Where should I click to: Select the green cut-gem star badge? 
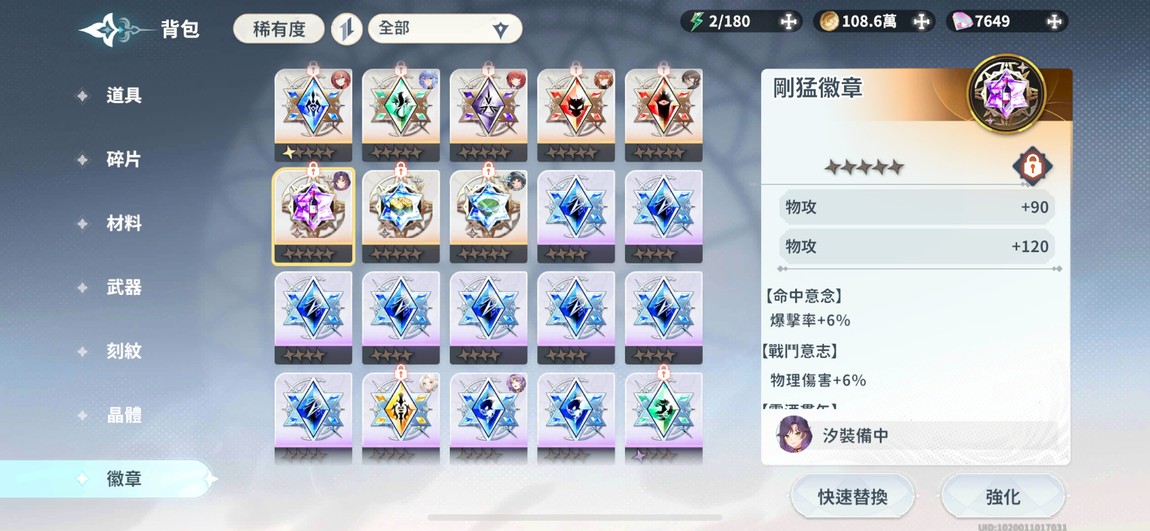[x=488, y=216]
